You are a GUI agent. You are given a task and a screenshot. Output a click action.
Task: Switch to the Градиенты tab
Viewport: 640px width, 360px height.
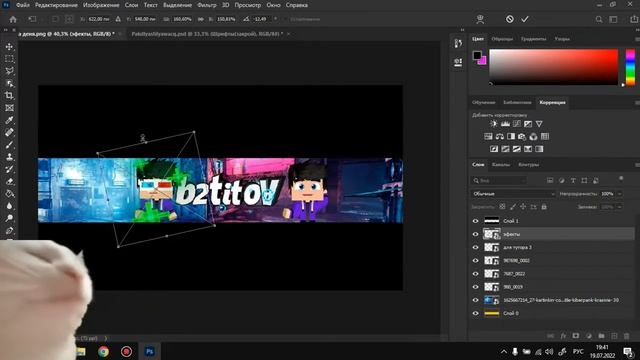pos(533,39)
